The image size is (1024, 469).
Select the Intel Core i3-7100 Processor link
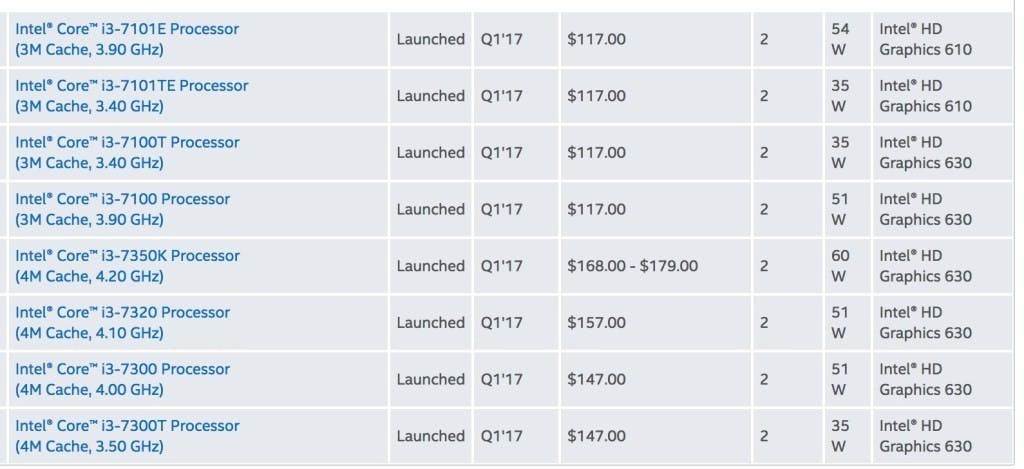pyautogui.click(x=122, y=199)
